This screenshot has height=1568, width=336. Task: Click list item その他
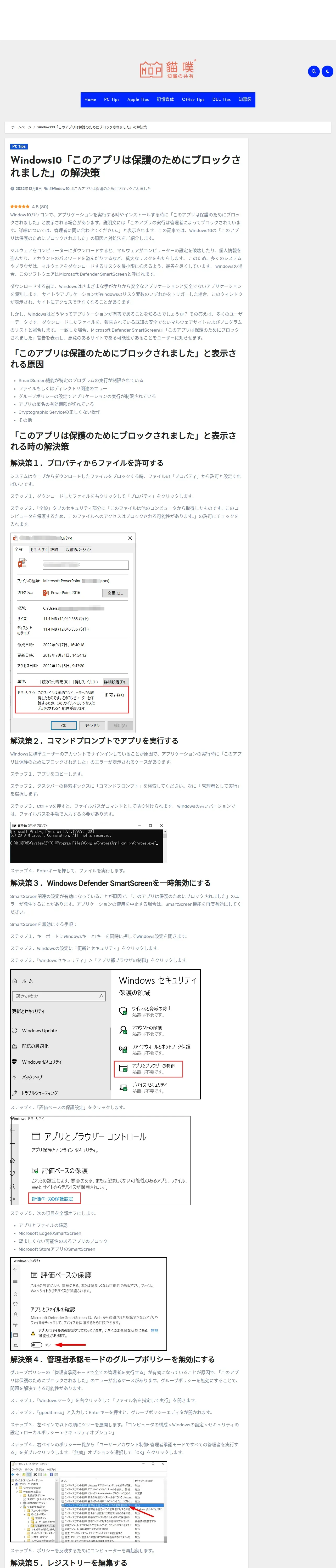click(x=25, y=420)
